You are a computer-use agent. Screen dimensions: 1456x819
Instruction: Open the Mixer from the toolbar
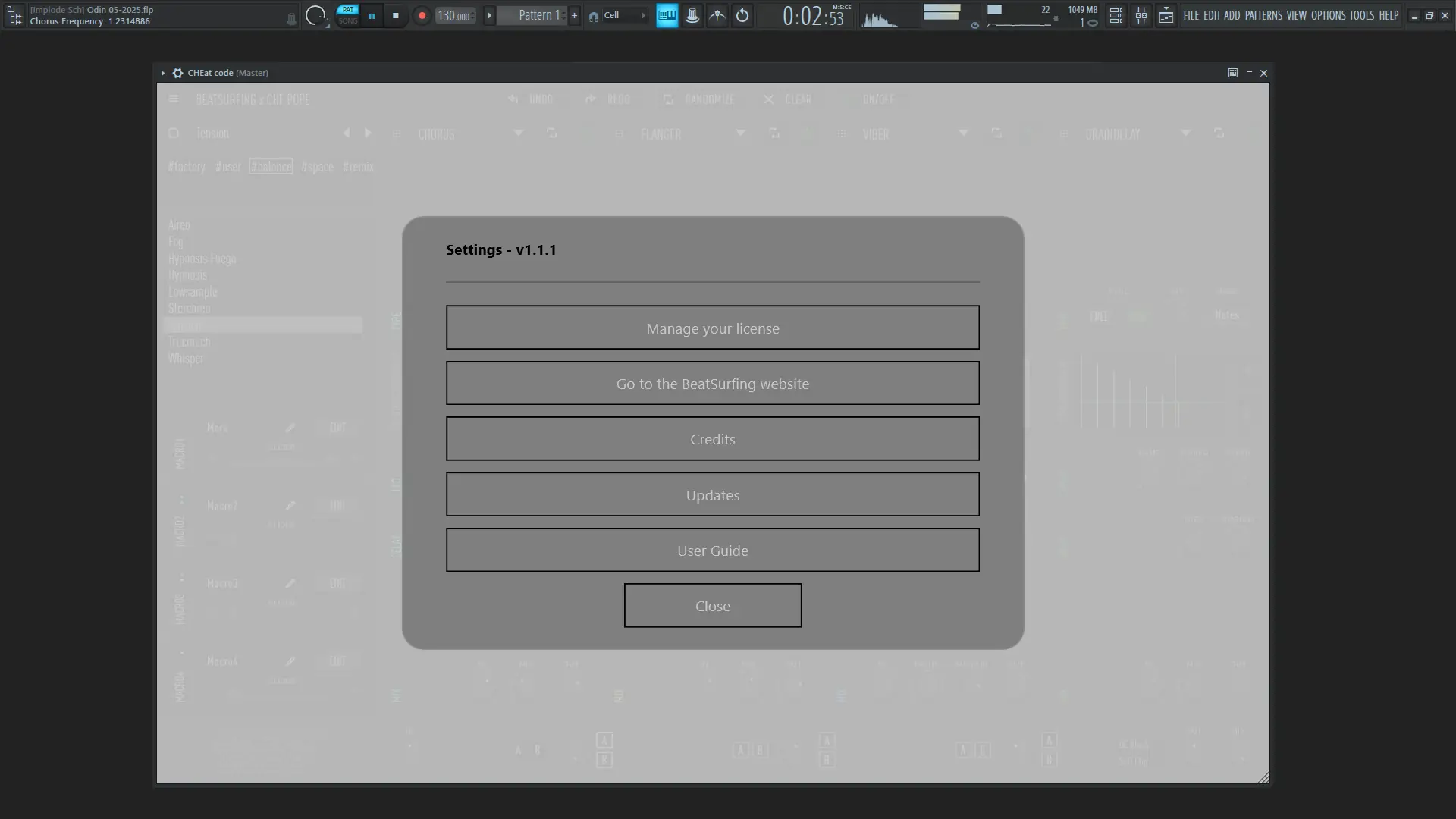(x=1141, y=15)
